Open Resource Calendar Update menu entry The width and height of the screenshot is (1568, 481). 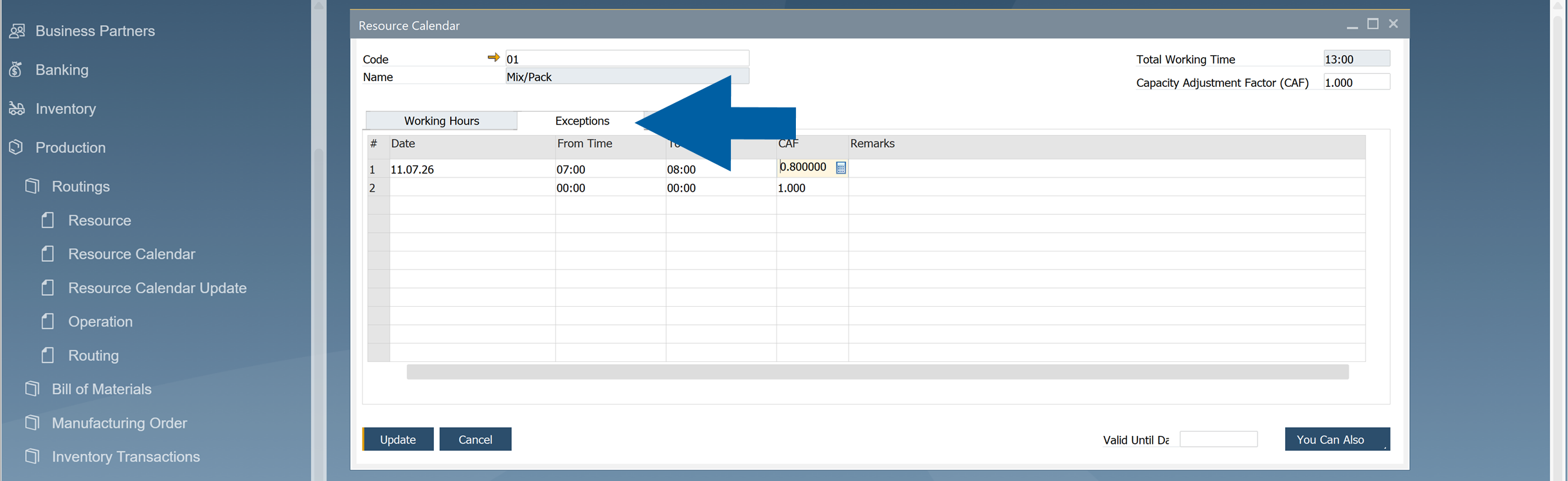tap(158, 287)
